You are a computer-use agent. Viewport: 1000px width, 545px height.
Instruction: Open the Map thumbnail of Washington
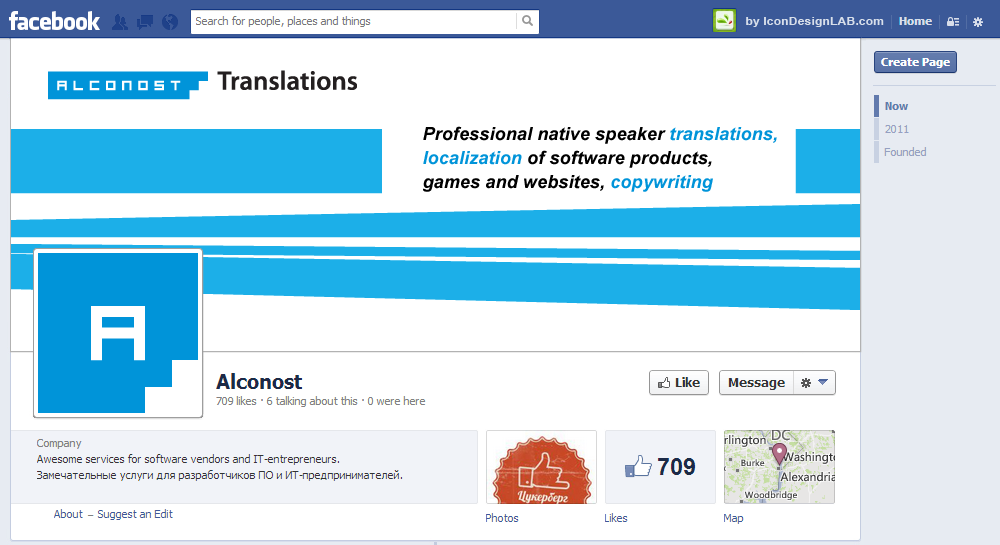(779, 467)
